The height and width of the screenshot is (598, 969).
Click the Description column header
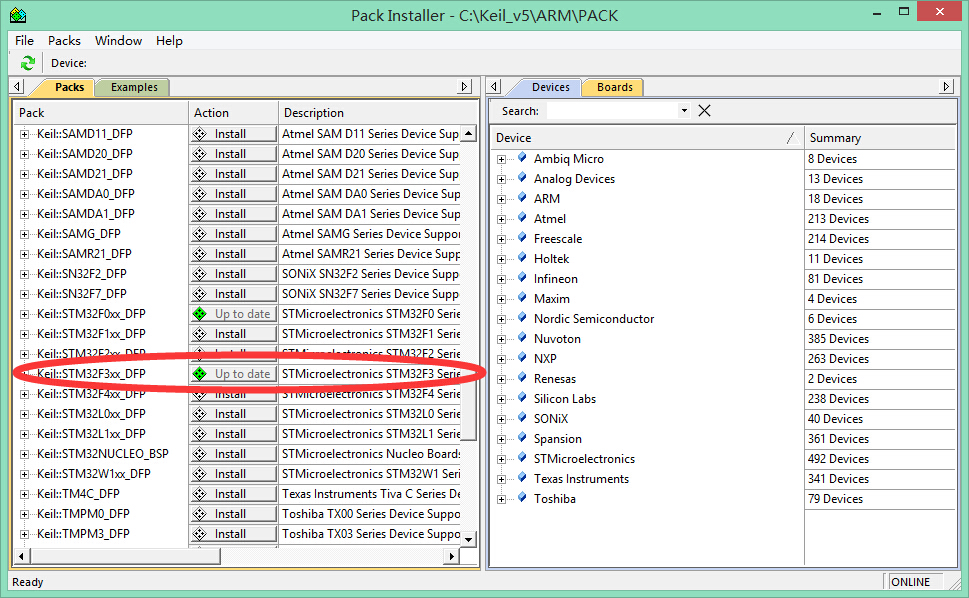[x=378, y=113]
